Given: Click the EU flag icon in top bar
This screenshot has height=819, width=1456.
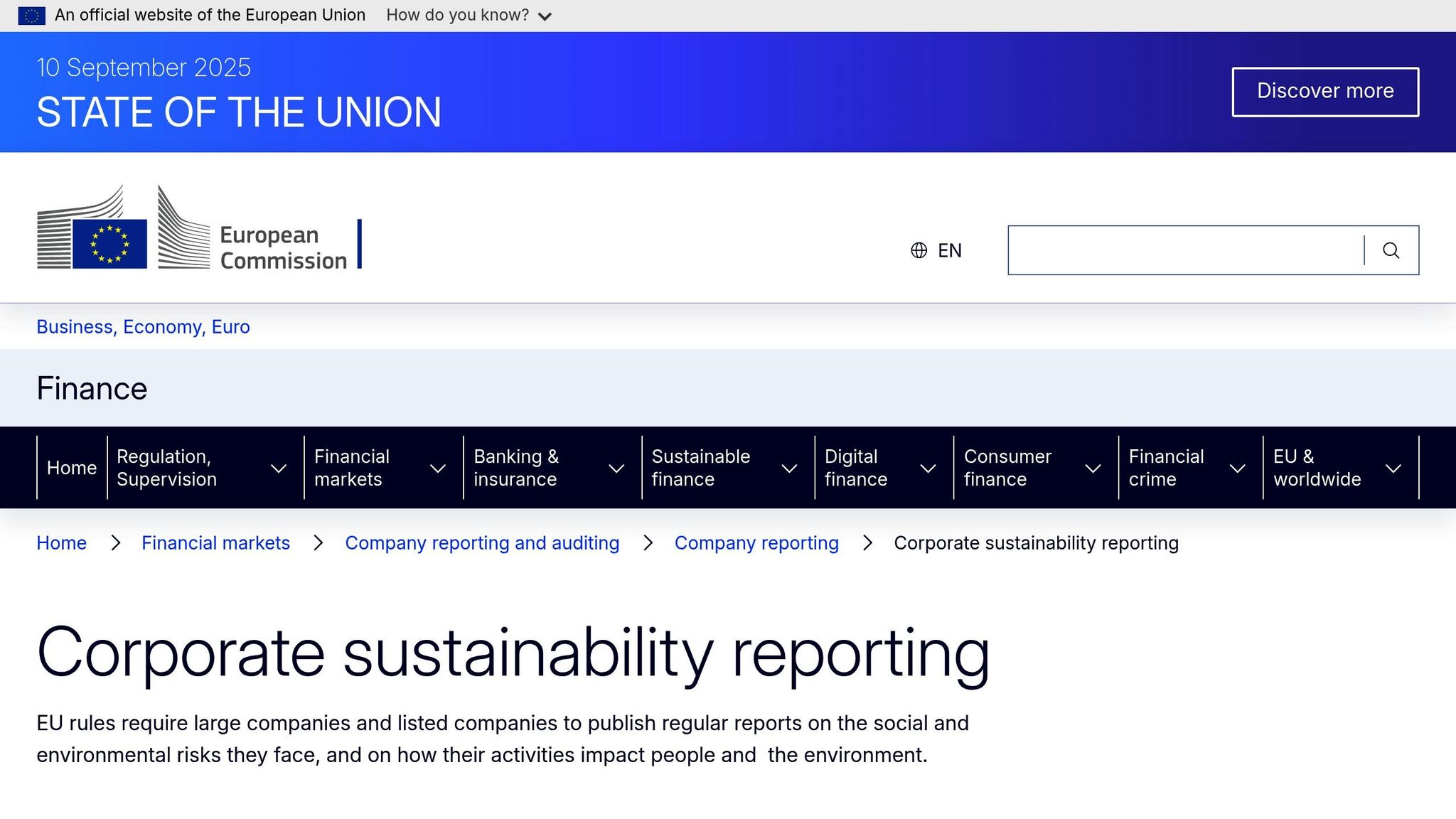Looking at the screenshot, I should tap(32, 15).
